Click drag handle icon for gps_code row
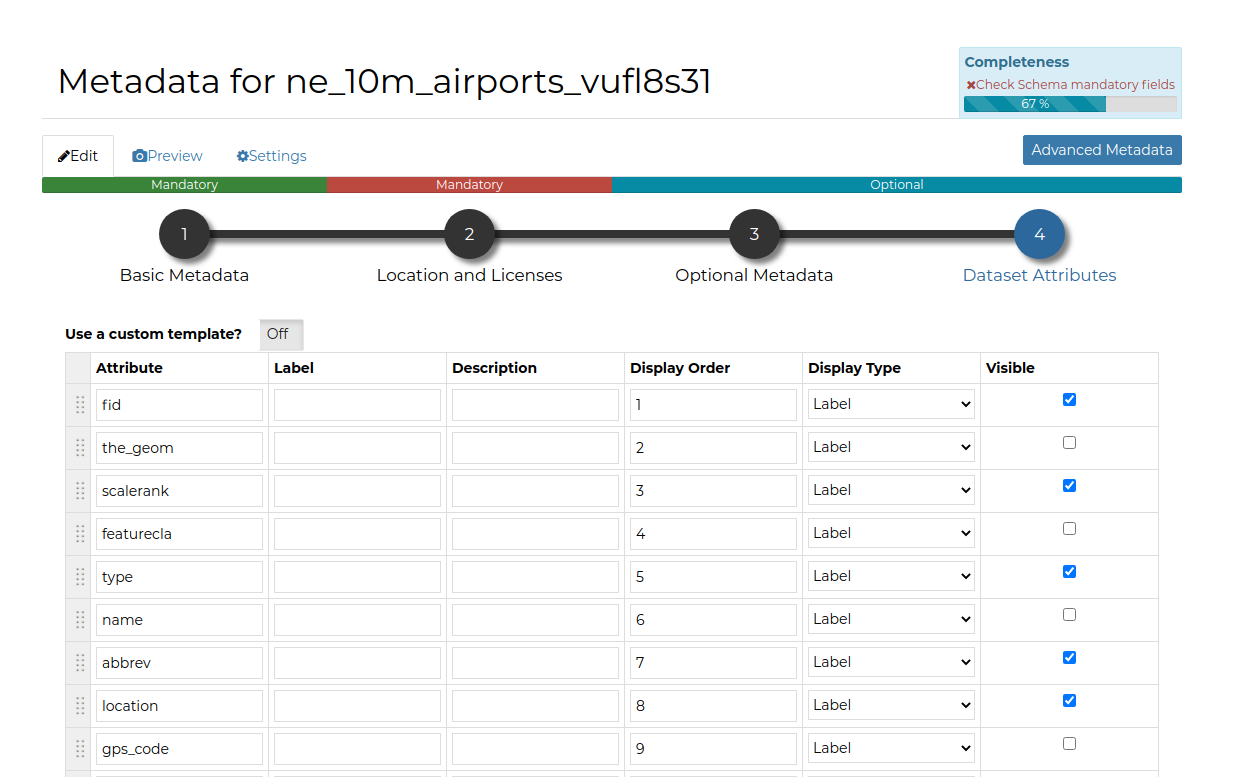Image resolution: width=1258 pixels, height=777 pixels. point(80,749)
